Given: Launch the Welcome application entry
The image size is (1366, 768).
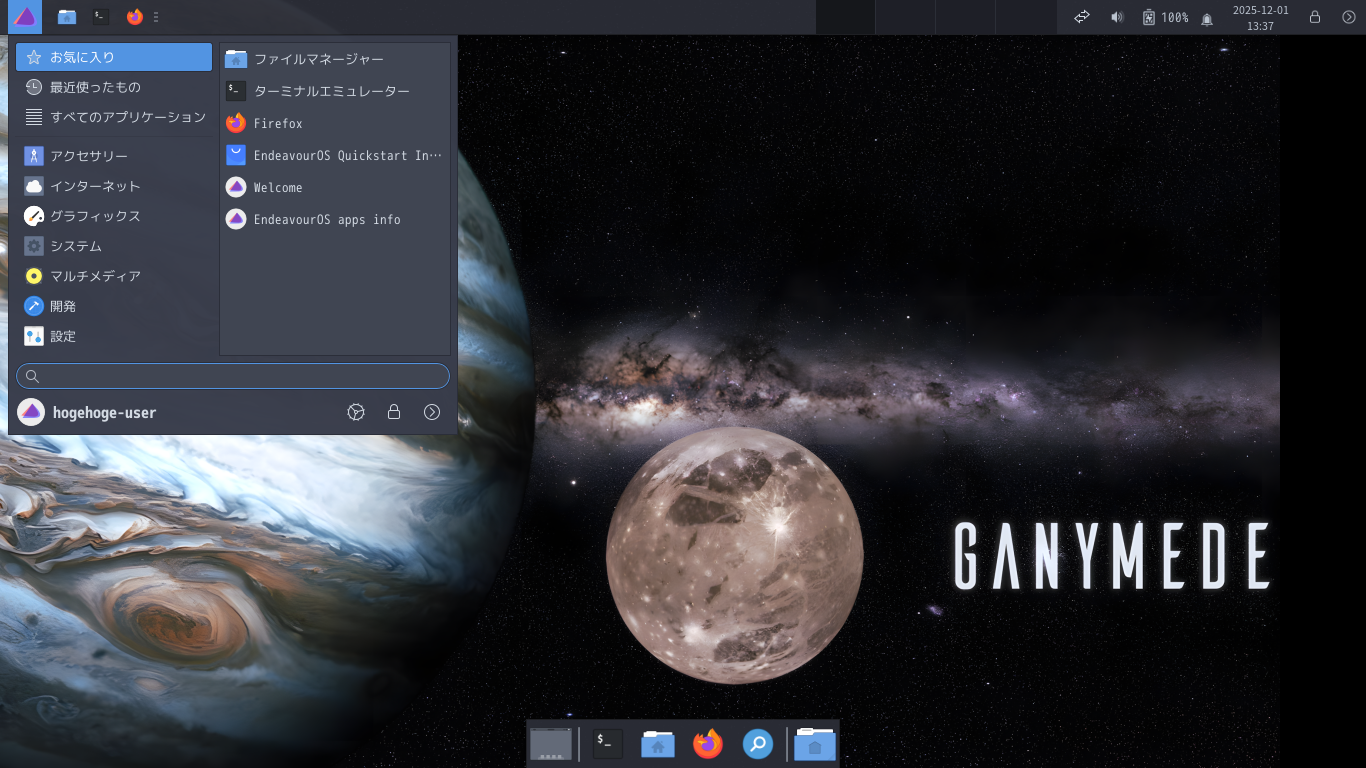Looking at the screenshot, I should 277,187.
